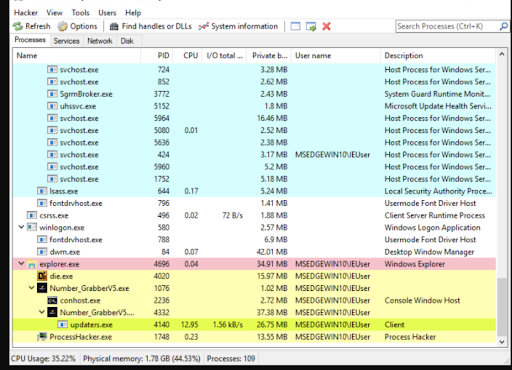
Task: Select svchost.exe with PID 1752
Action: tap(254, 179)
